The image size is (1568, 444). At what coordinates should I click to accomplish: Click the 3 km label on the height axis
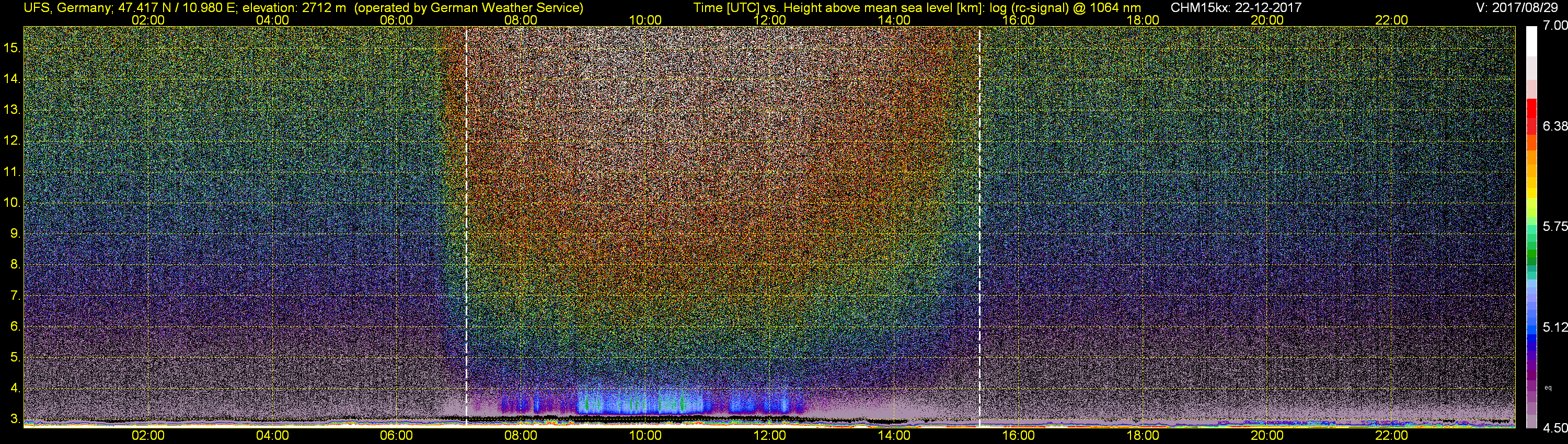(x=15, y=419)
